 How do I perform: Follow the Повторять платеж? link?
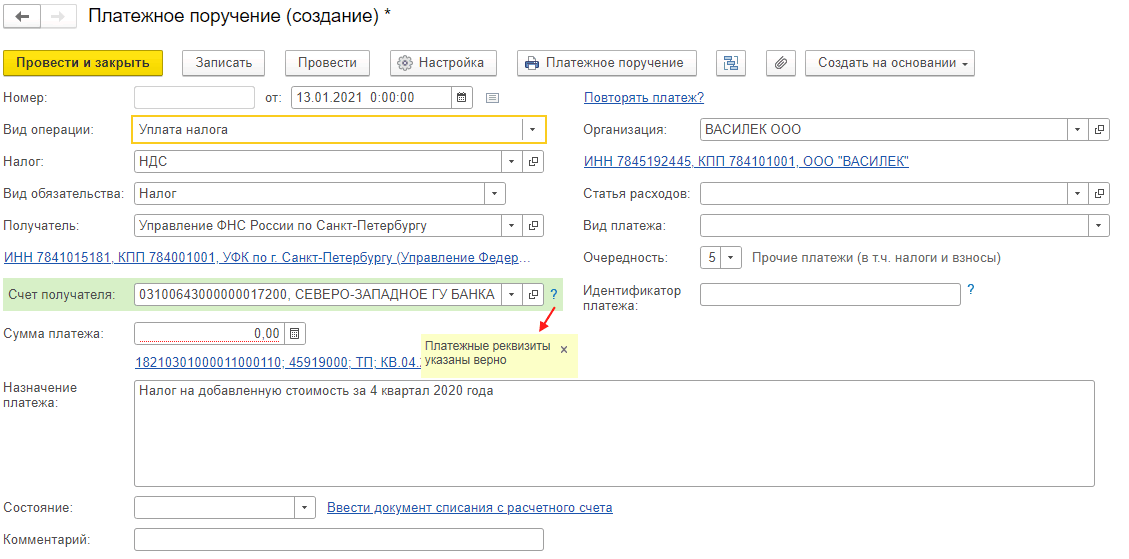pos(643,97)
